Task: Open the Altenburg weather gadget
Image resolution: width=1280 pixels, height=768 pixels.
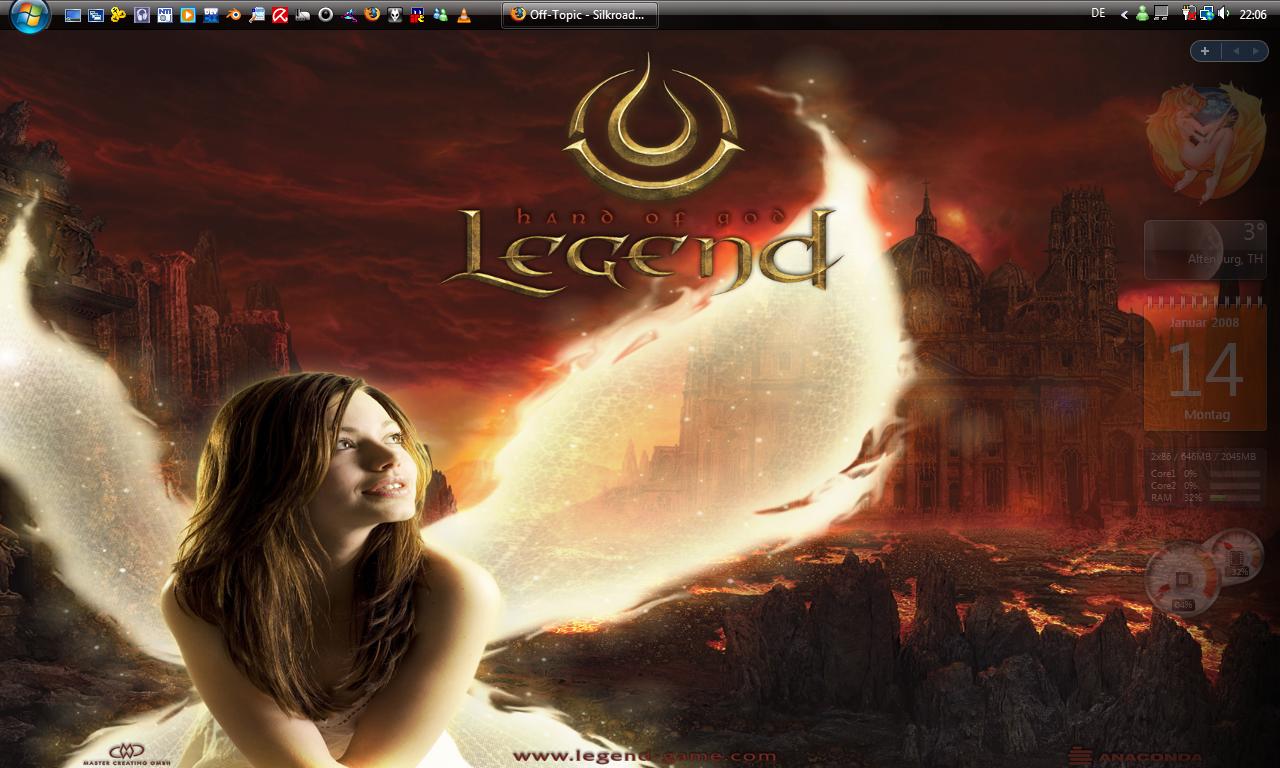Action: pyautogui.click(x=1205, y=249)
